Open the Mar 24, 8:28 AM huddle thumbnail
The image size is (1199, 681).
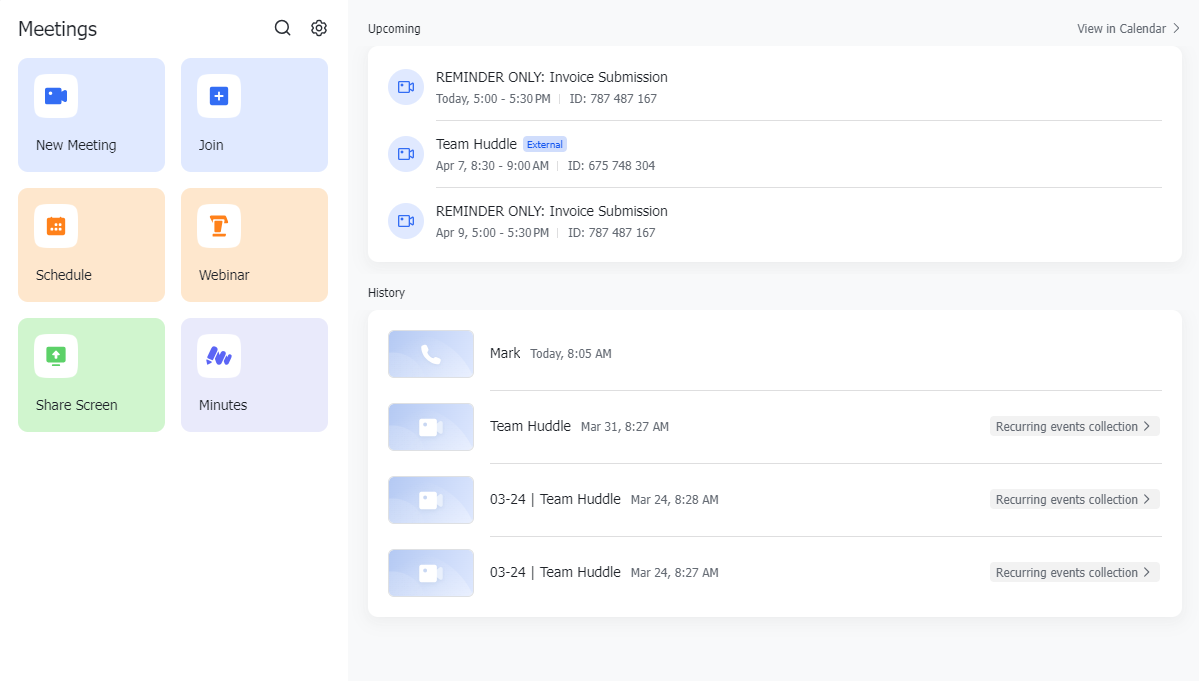pos(431,500)
